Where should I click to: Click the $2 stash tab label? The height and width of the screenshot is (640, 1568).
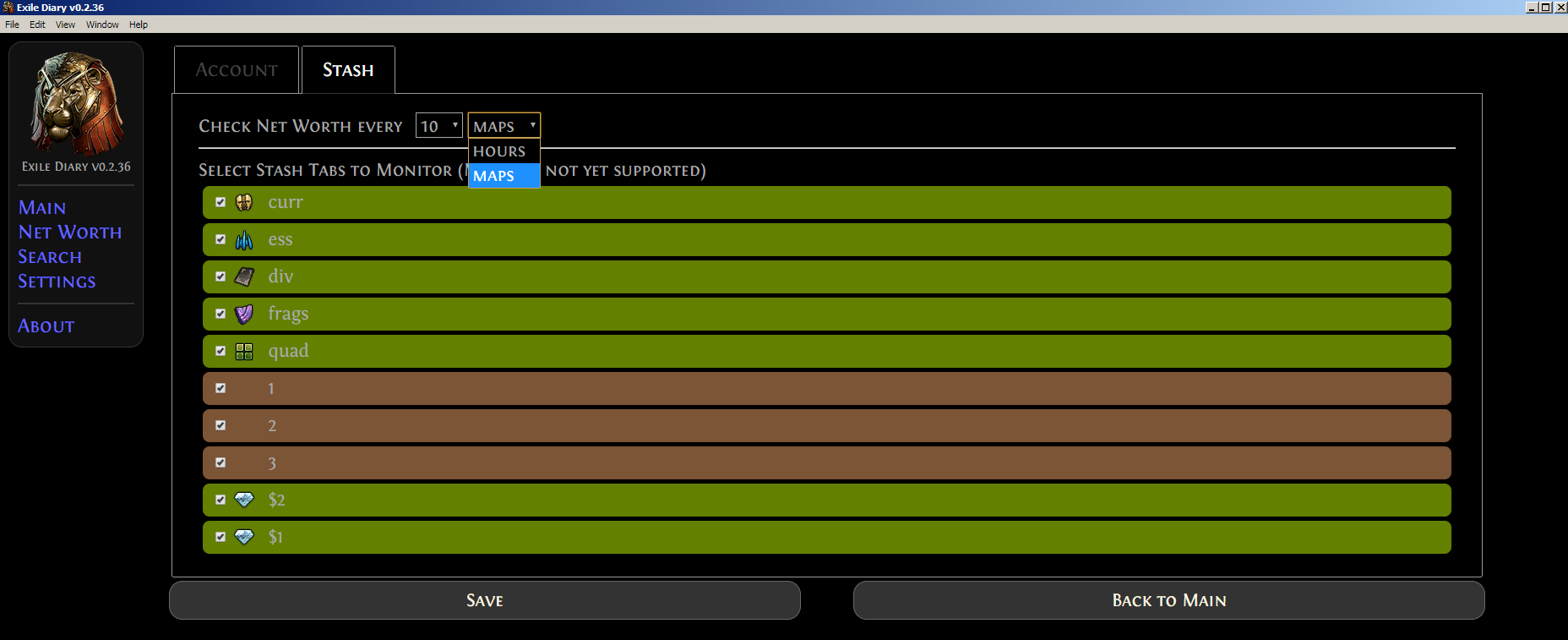[x=276, y=500]
